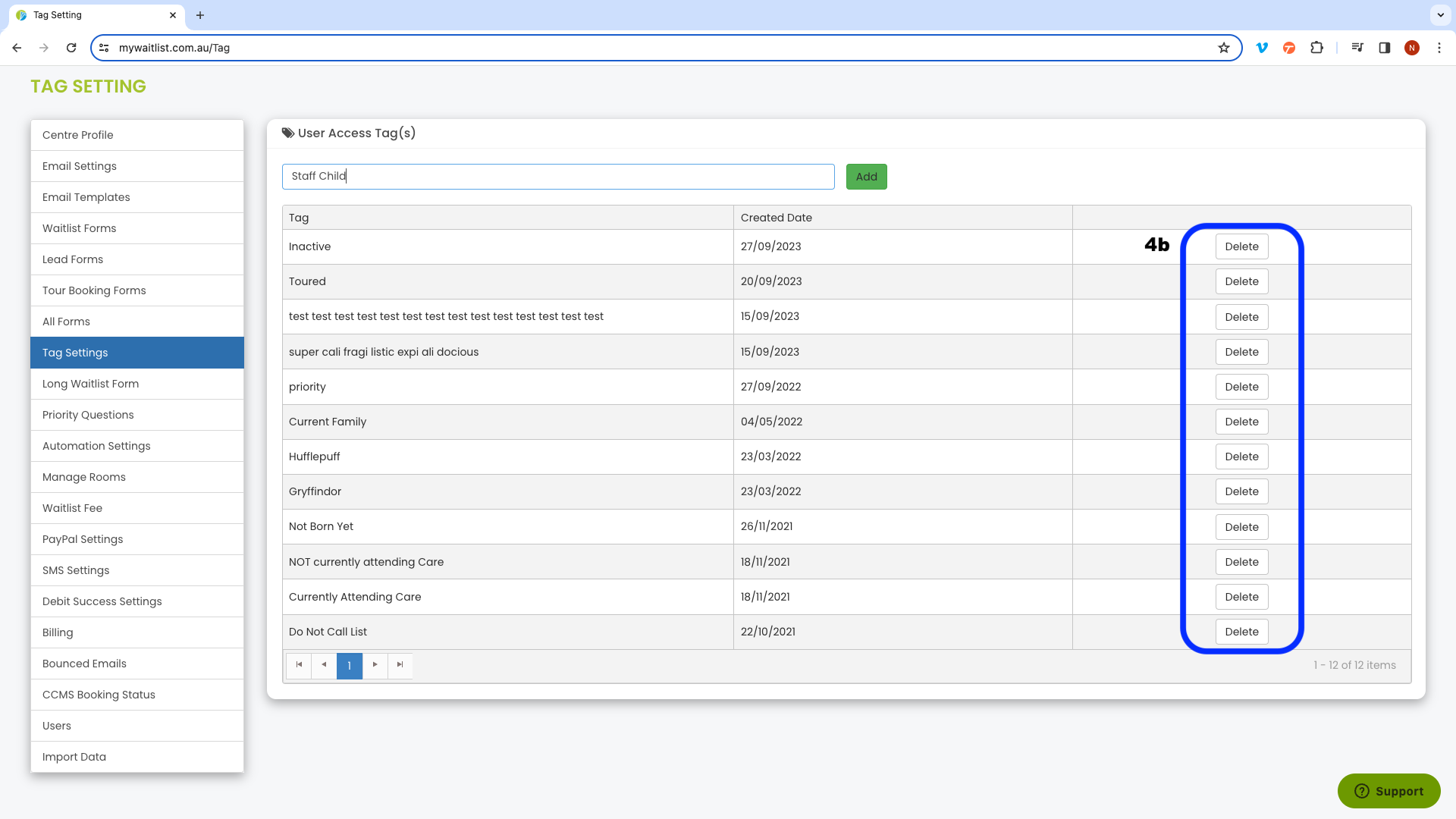
Task: Delete the Not Born Yet tag
Action: click(x=1241, y=527)
